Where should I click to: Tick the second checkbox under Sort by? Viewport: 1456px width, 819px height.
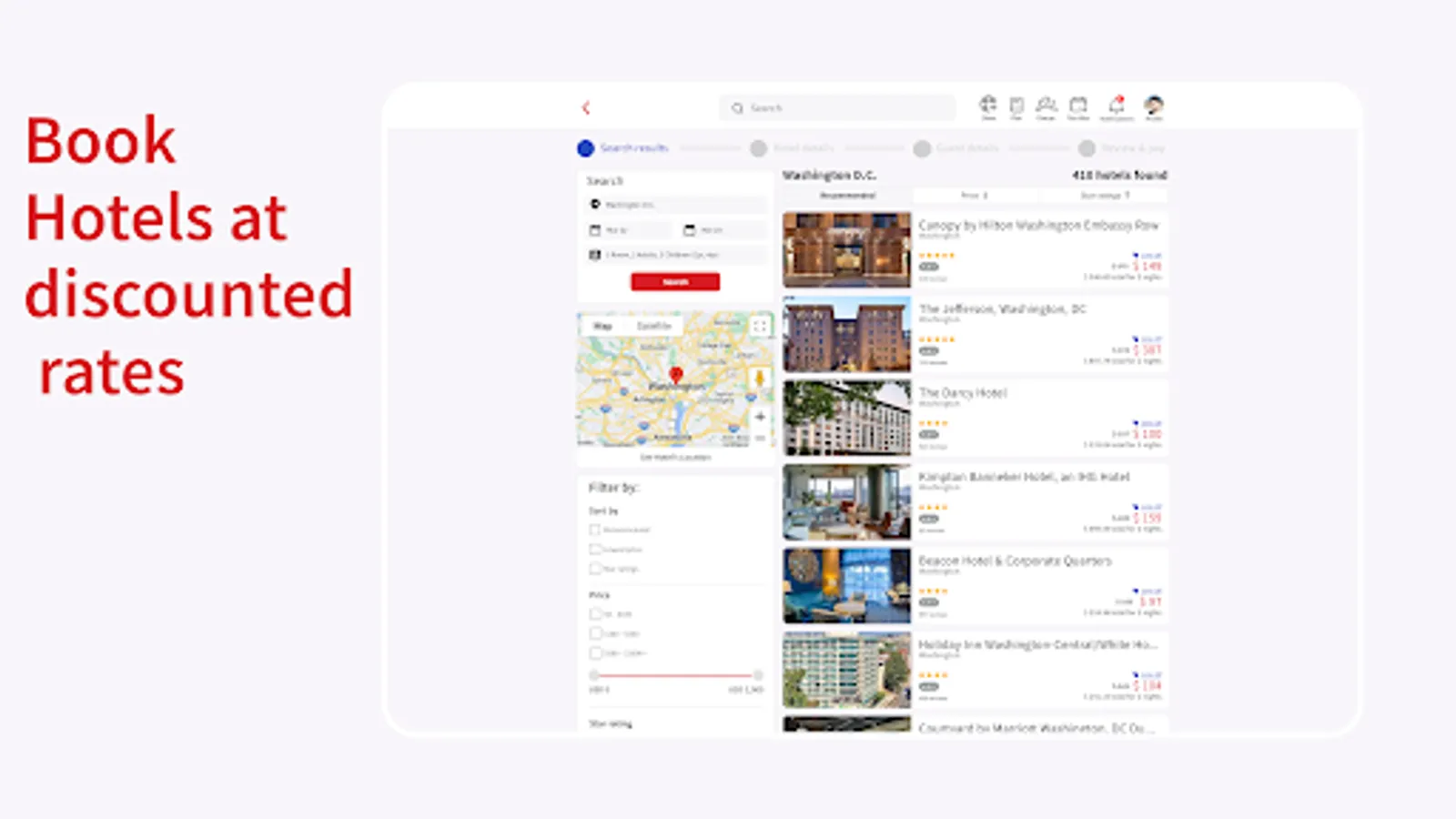pyautogui.click(x=595, y=549)
